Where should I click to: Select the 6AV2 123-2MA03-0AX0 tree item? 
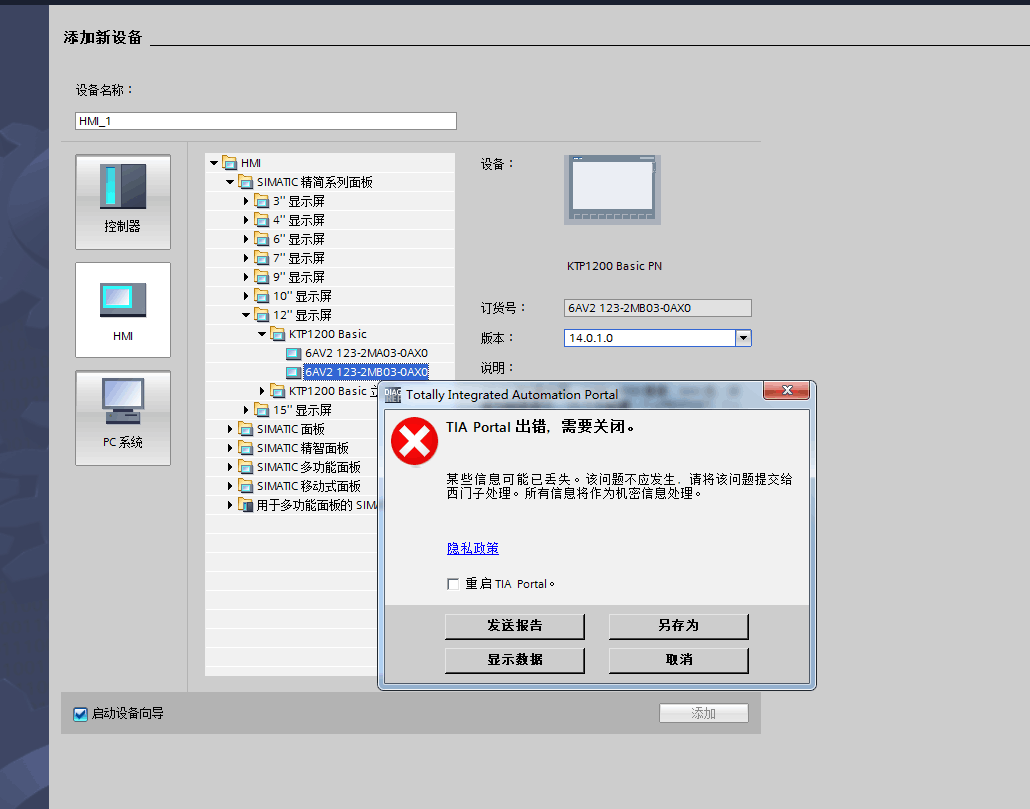(366, 353)
